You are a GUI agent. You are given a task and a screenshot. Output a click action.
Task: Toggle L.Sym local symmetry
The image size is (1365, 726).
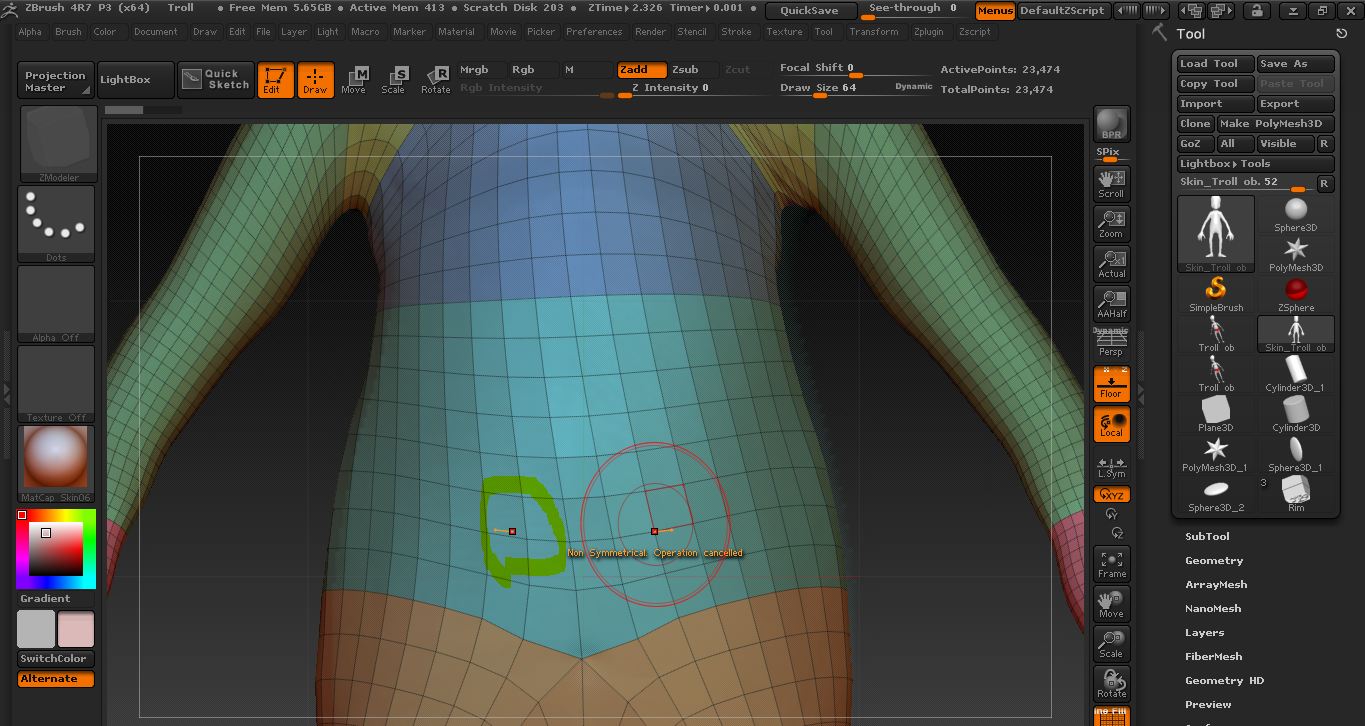pyautogui.click(x=1111, y=466)
